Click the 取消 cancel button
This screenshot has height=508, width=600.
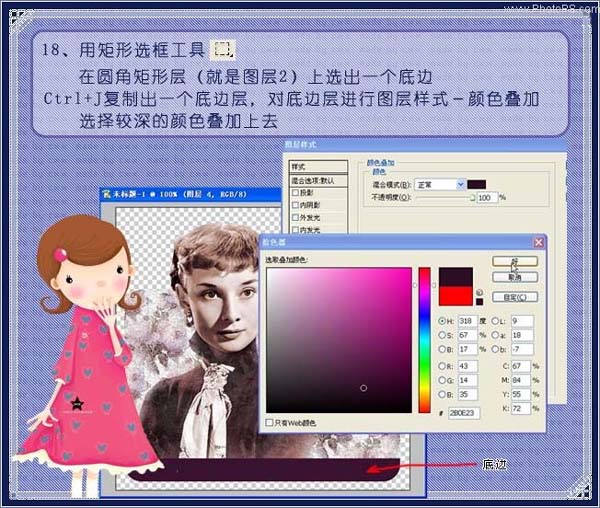point(515,277)
